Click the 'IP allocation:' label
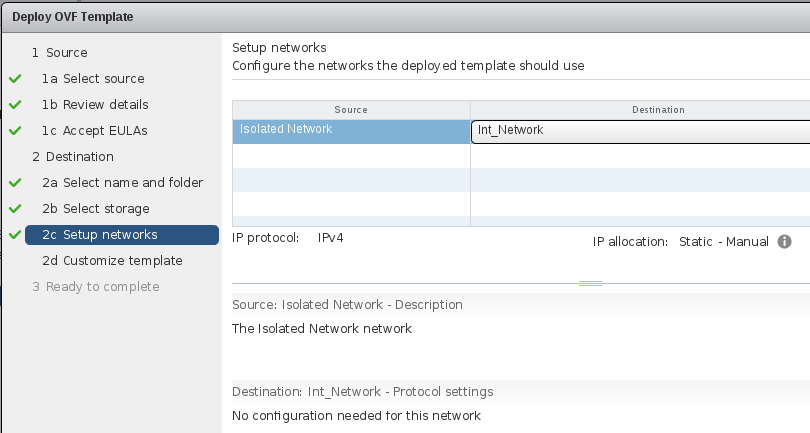810x433 pixels. click(x=630, y=241)
